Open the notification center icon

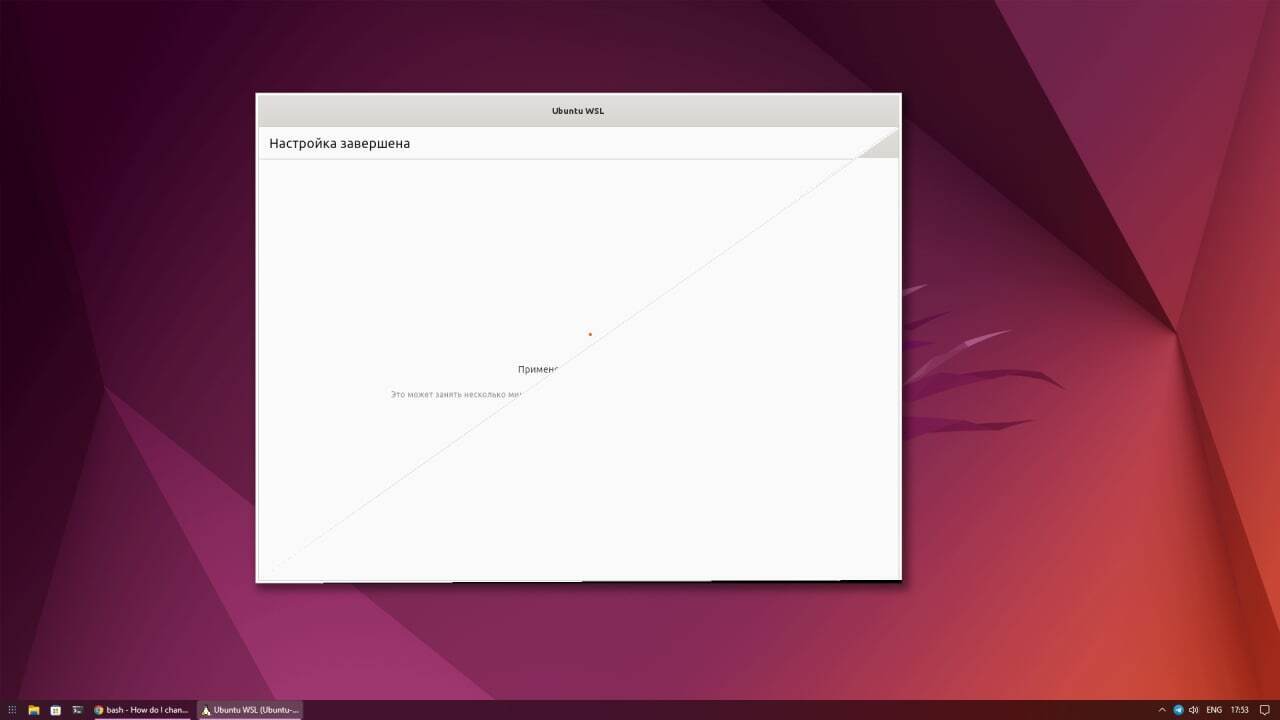[1264, 710]
